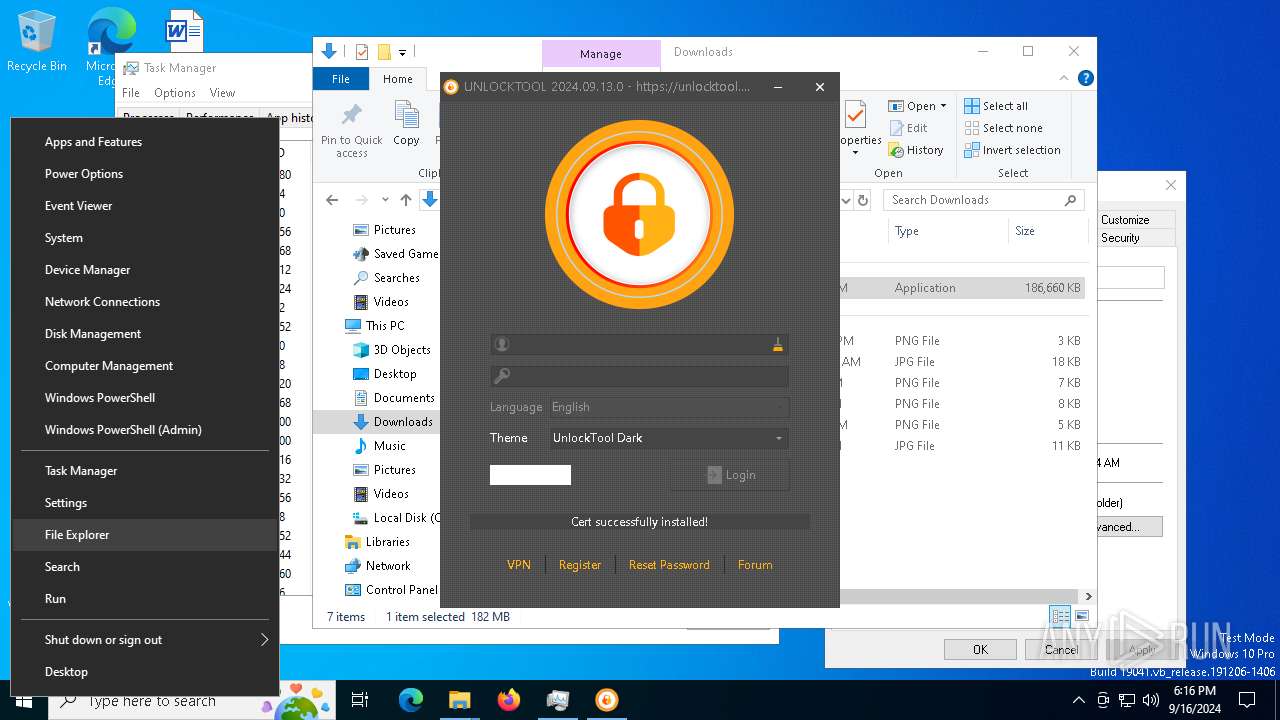
Task: Click the Back arrow in Explorer navigation
Action: (332, 200)
